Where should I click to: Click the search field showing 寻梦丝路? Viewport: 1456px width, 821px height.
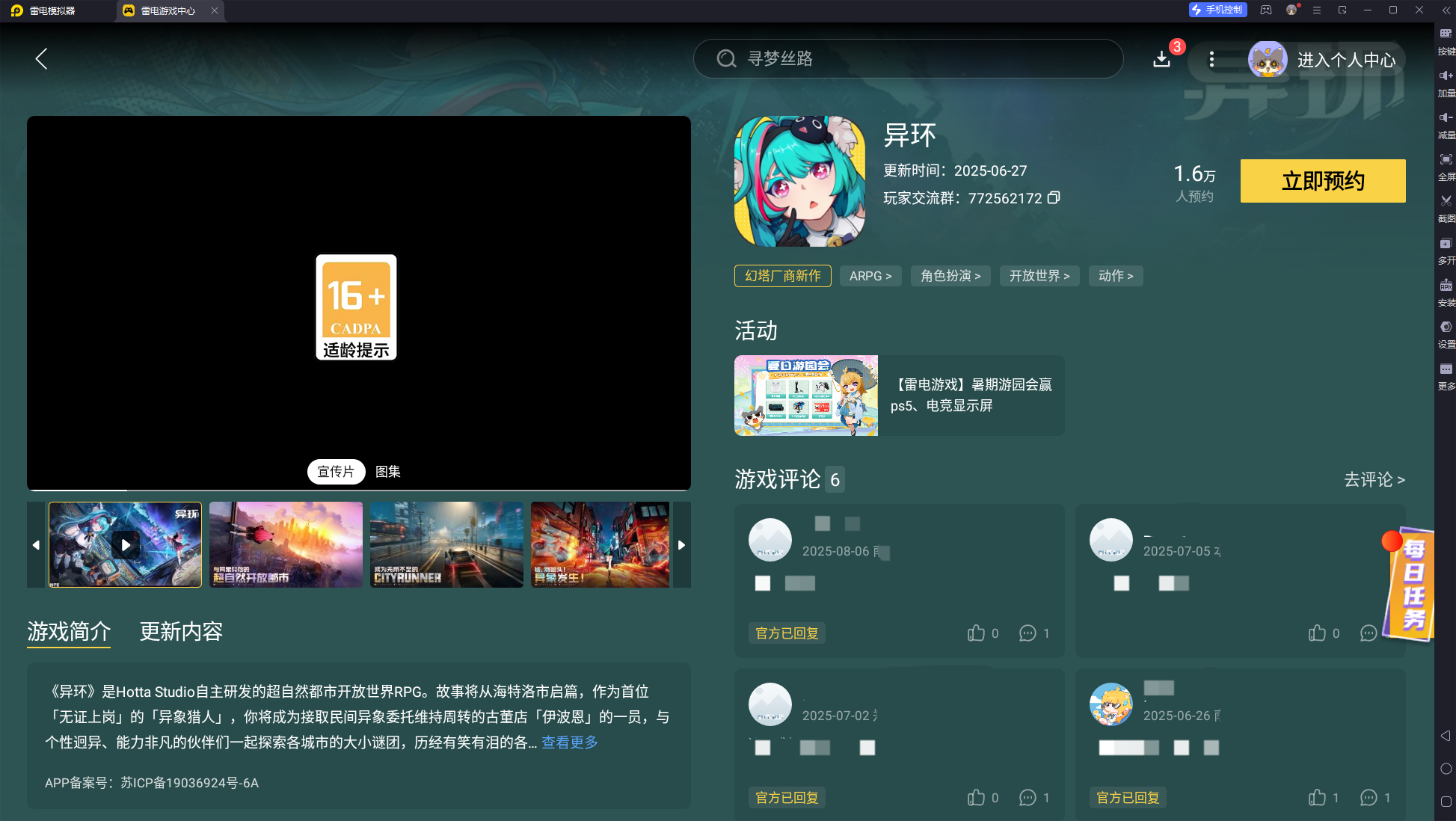click(x=908, y=59)
